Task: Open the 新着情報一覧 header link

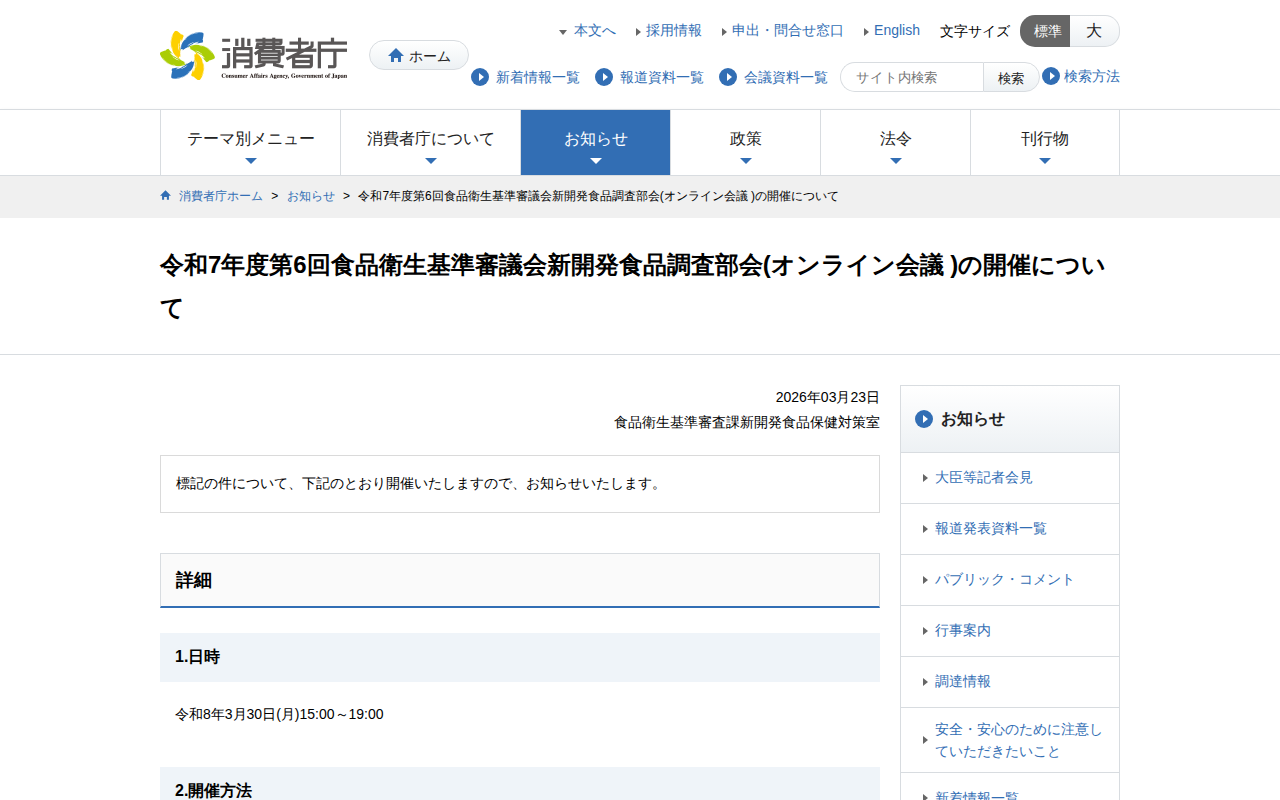Action: click(x=538, y=77)
